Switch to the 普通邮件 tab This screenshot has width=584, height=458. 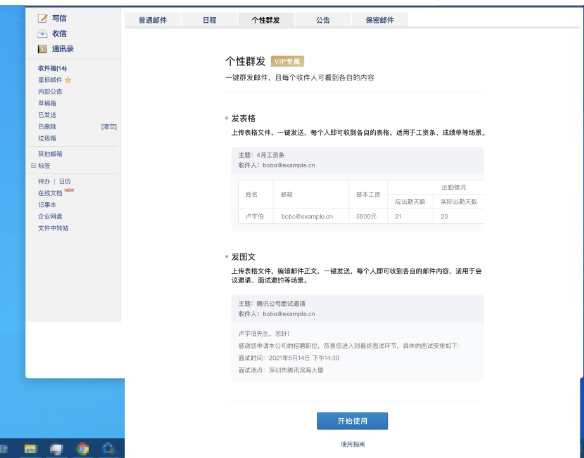pyautogui.click(x=153, y=20)
